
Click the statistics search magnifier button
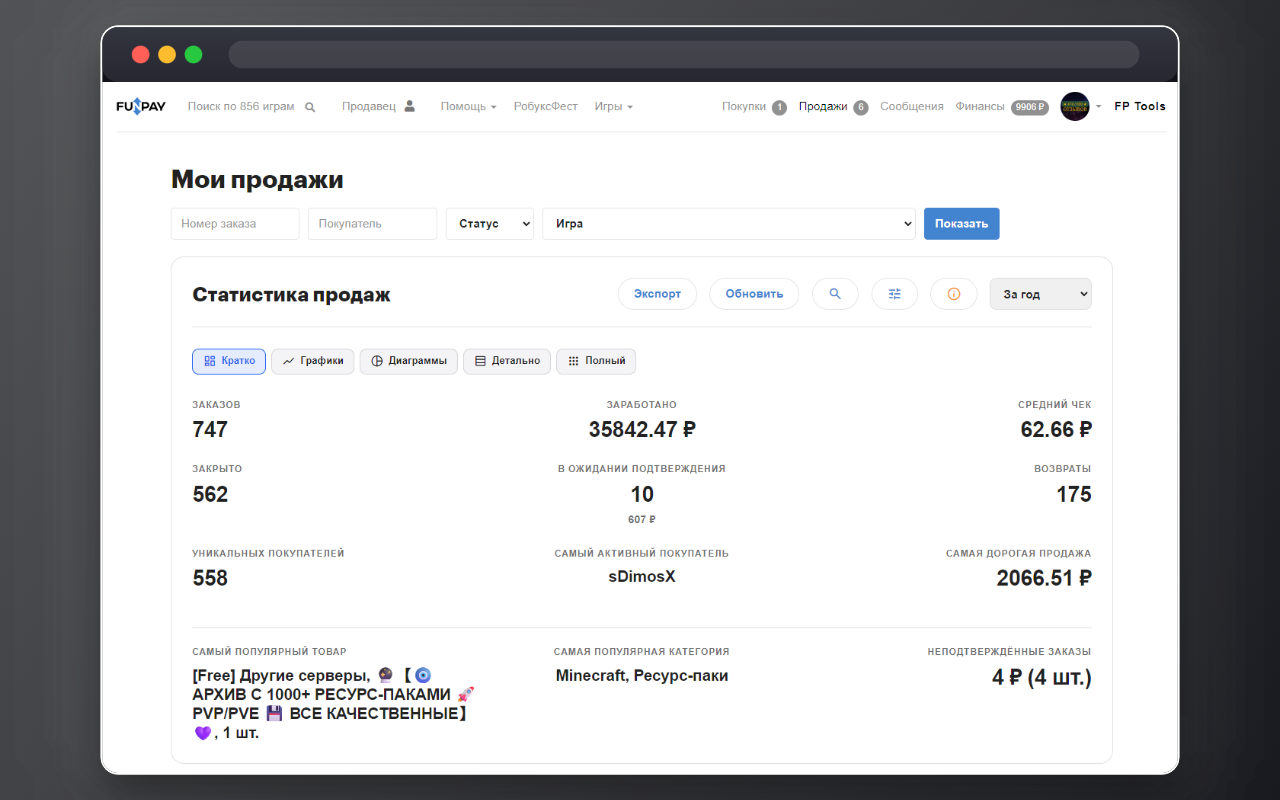[x=835, y=294]
